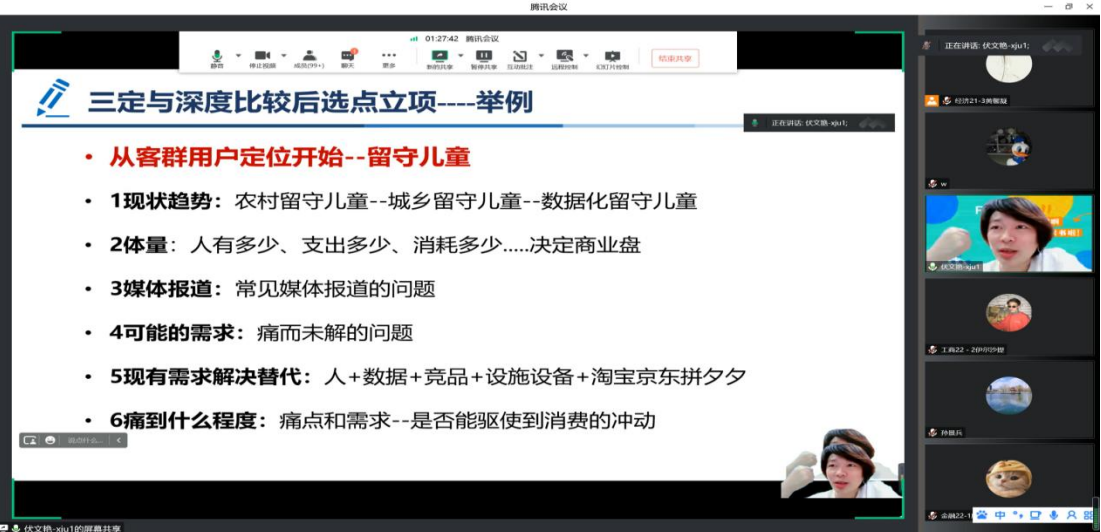
Task: Click the IME user account icon
Action: click(1071, 515)
